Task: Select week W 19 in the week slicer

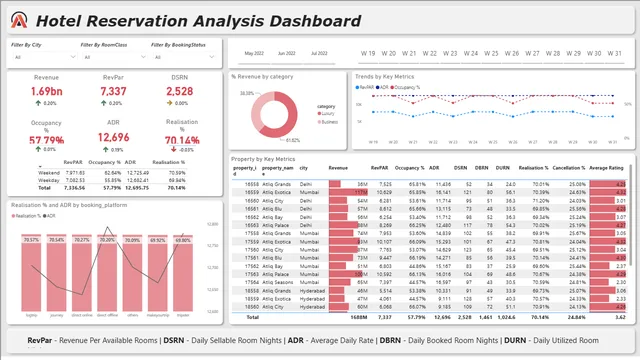Action: [x=368, y=53]
